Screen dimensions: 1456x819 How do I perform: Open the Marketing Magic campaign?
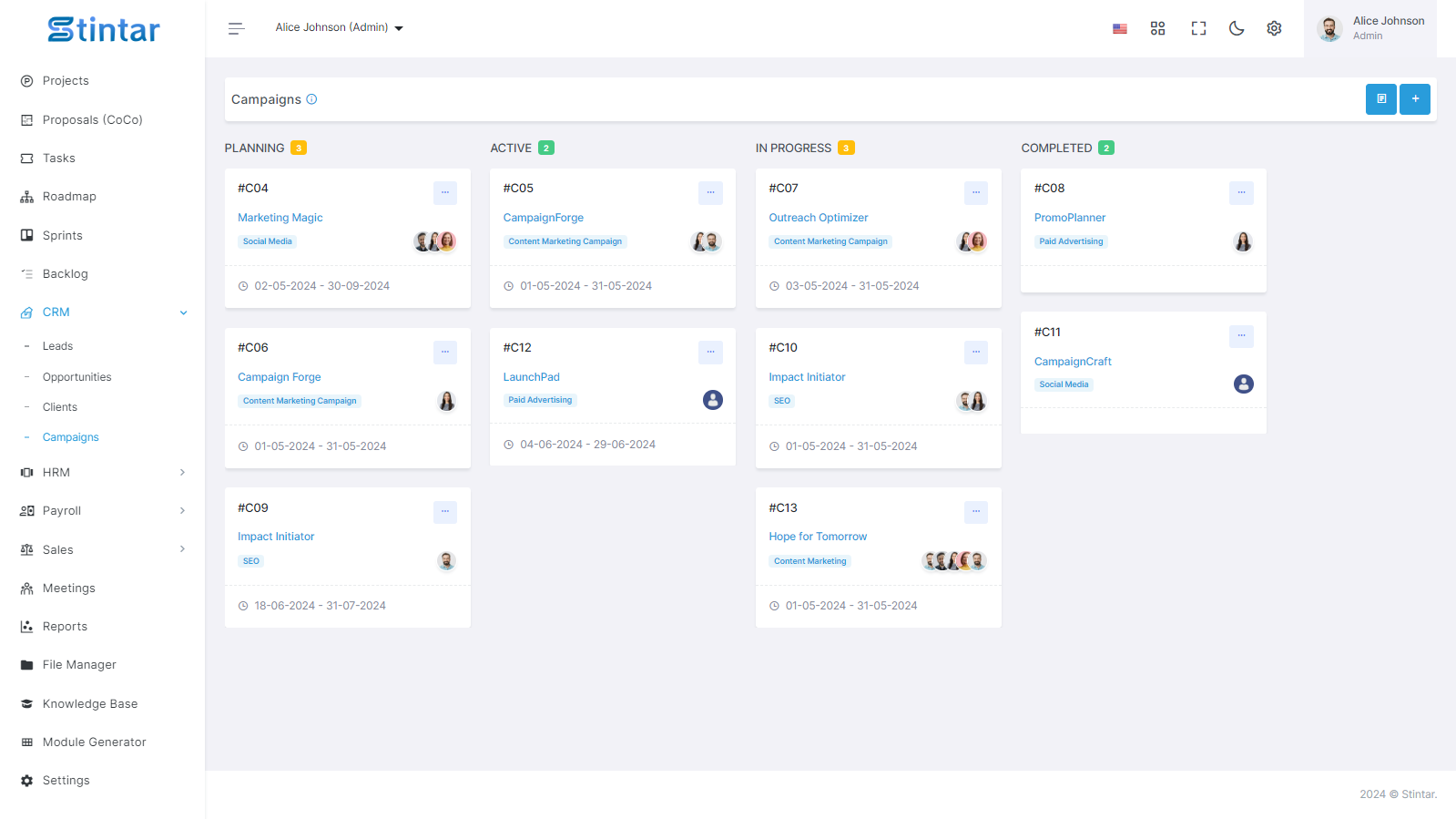point(280,218)
